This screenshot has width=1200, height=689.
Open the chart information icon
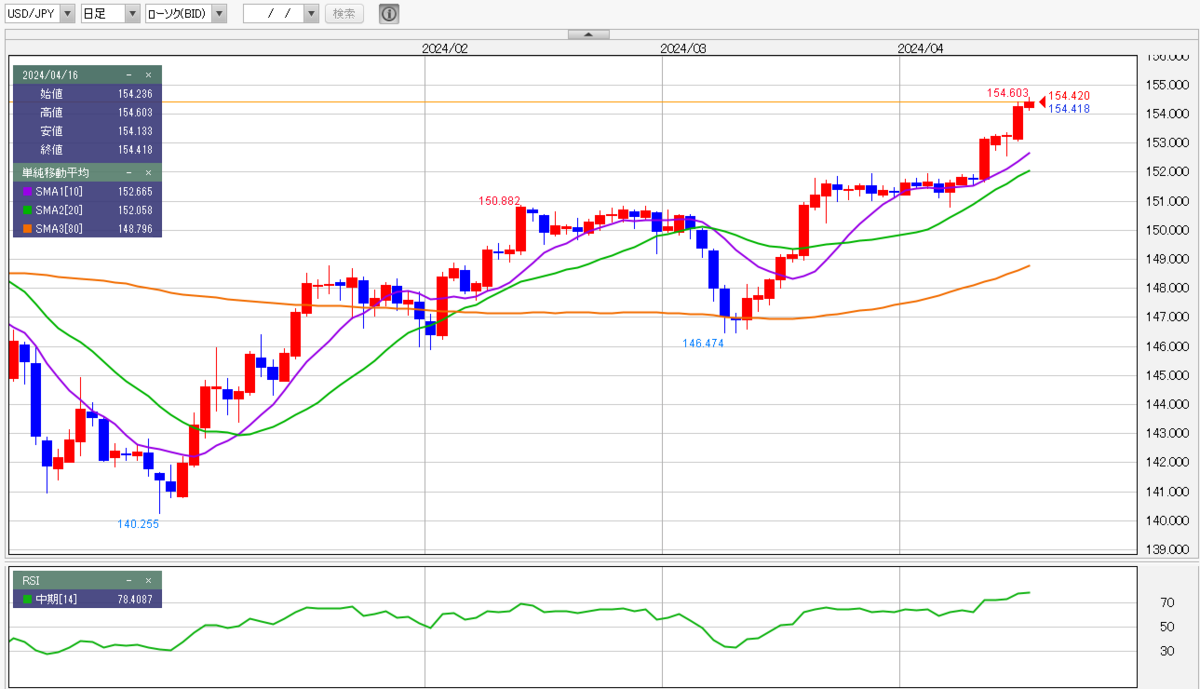coord(388,14)
